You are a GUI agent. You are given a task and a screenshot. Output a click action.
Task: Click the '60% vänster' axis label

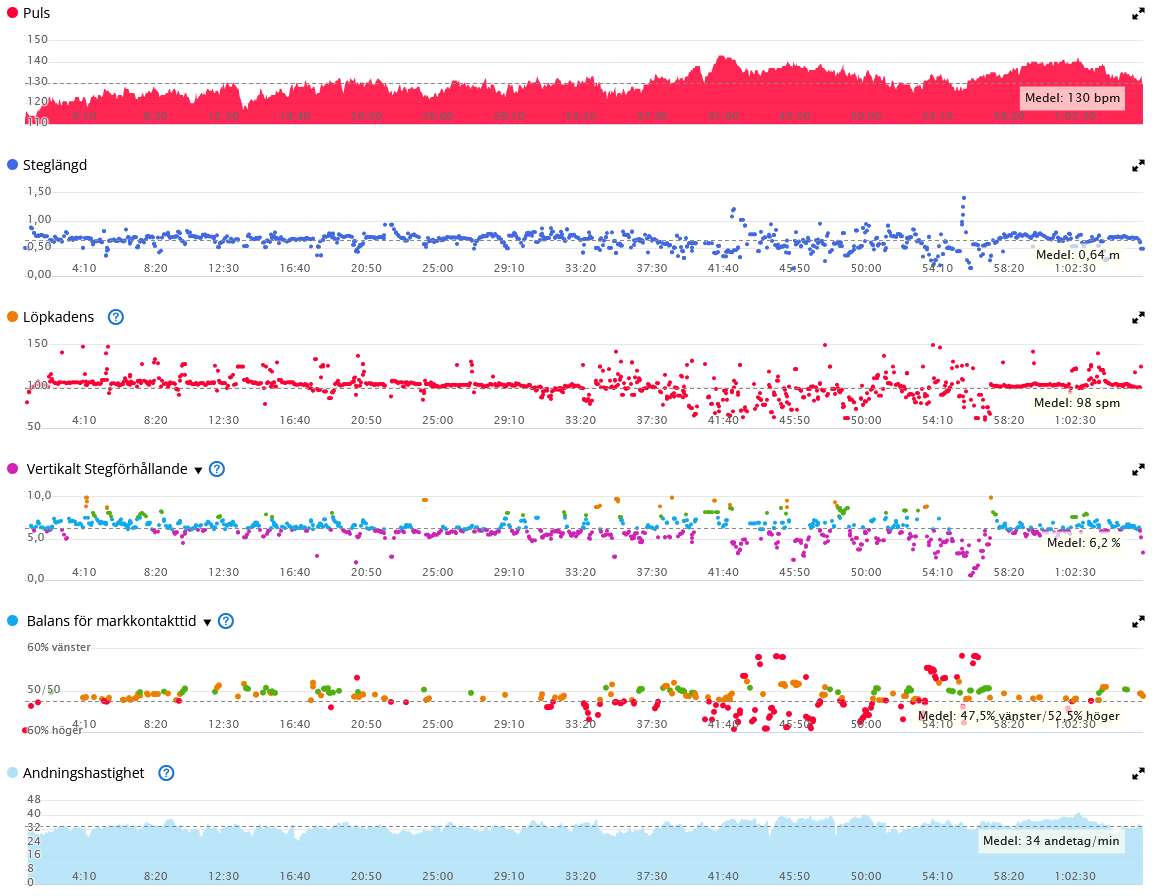point(59,648)
